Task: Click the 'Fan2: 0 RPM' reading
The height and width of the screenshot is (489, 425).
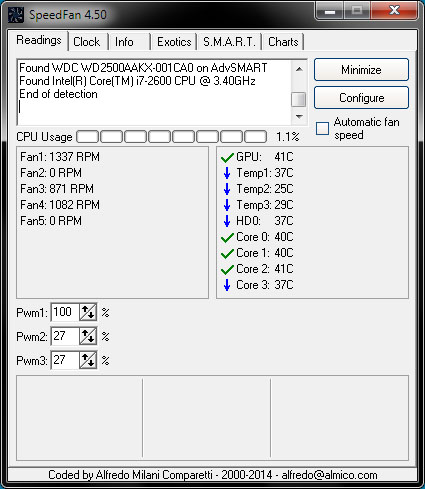Action: [51, 173]
